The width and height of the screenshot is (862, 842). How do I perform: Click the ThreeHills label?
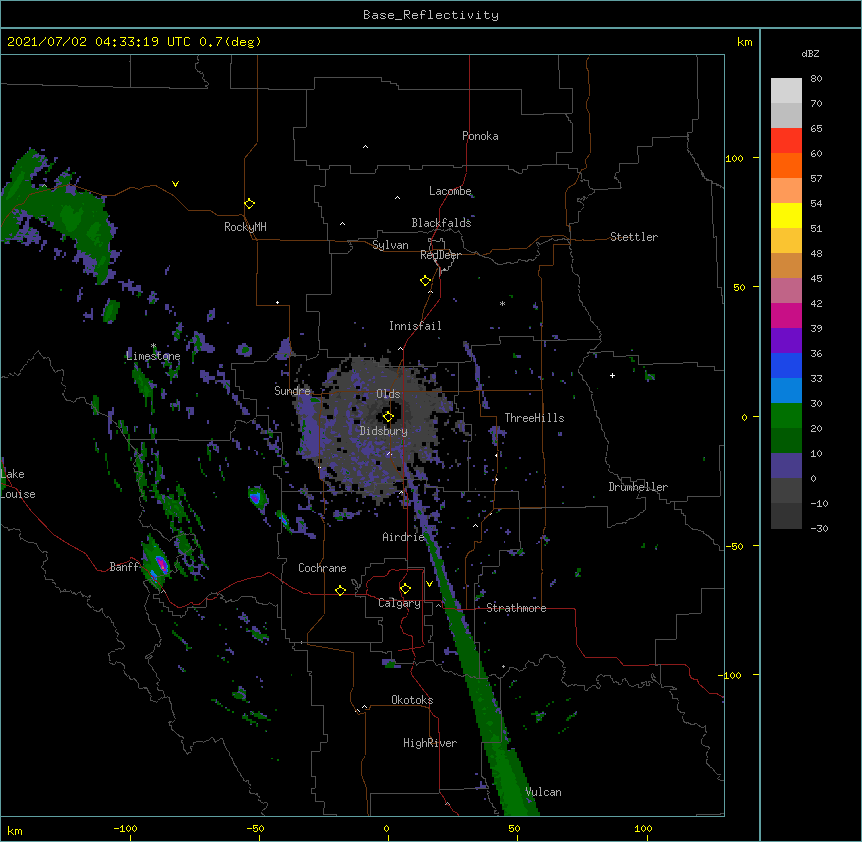tap(534, 418)
